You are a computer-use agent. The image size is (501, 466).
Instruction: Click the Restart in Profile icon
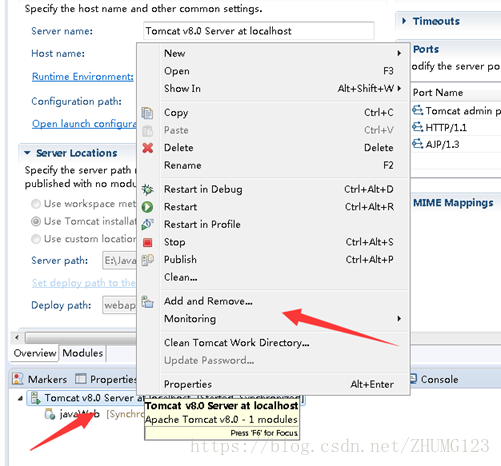[x=147, y=224]
